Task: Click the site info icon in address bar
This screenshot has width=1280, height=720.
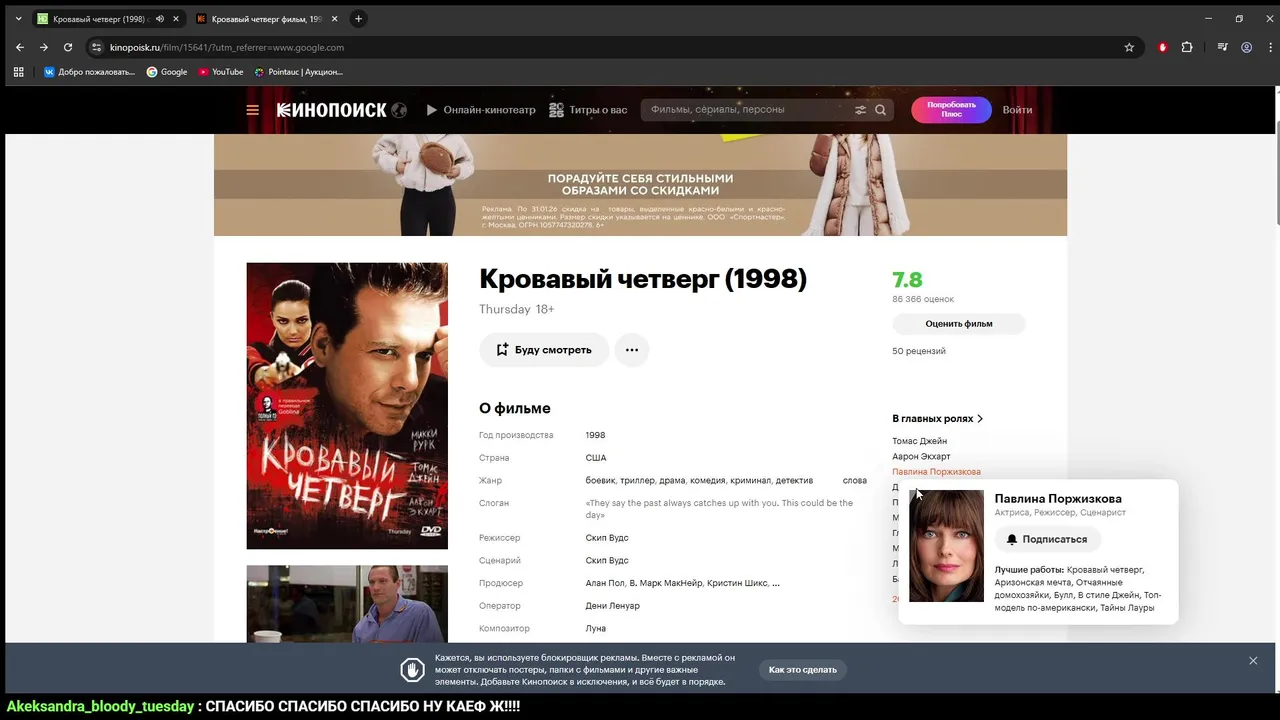Action: [96, 47]
